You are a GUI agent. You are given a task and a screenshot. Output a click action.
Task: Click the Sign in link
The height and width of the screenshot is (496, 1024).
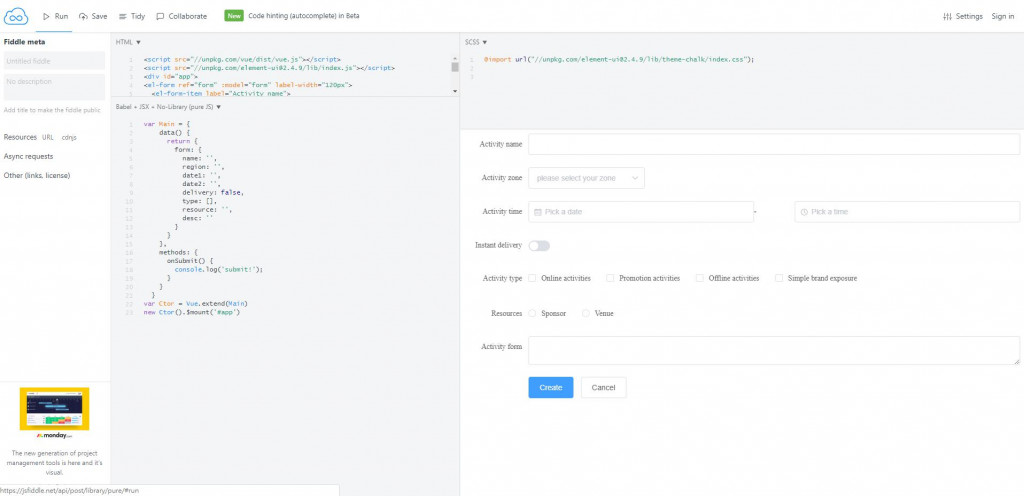click(x=1002, y=16)
